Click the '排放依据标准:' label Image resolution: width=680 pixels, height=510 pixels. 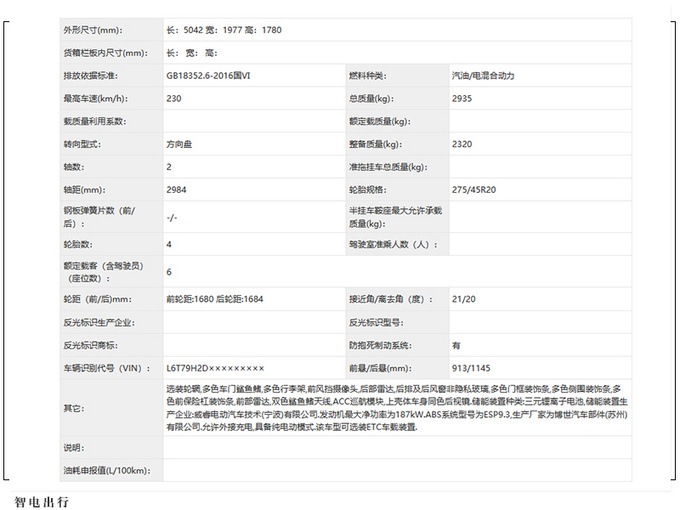90,75
